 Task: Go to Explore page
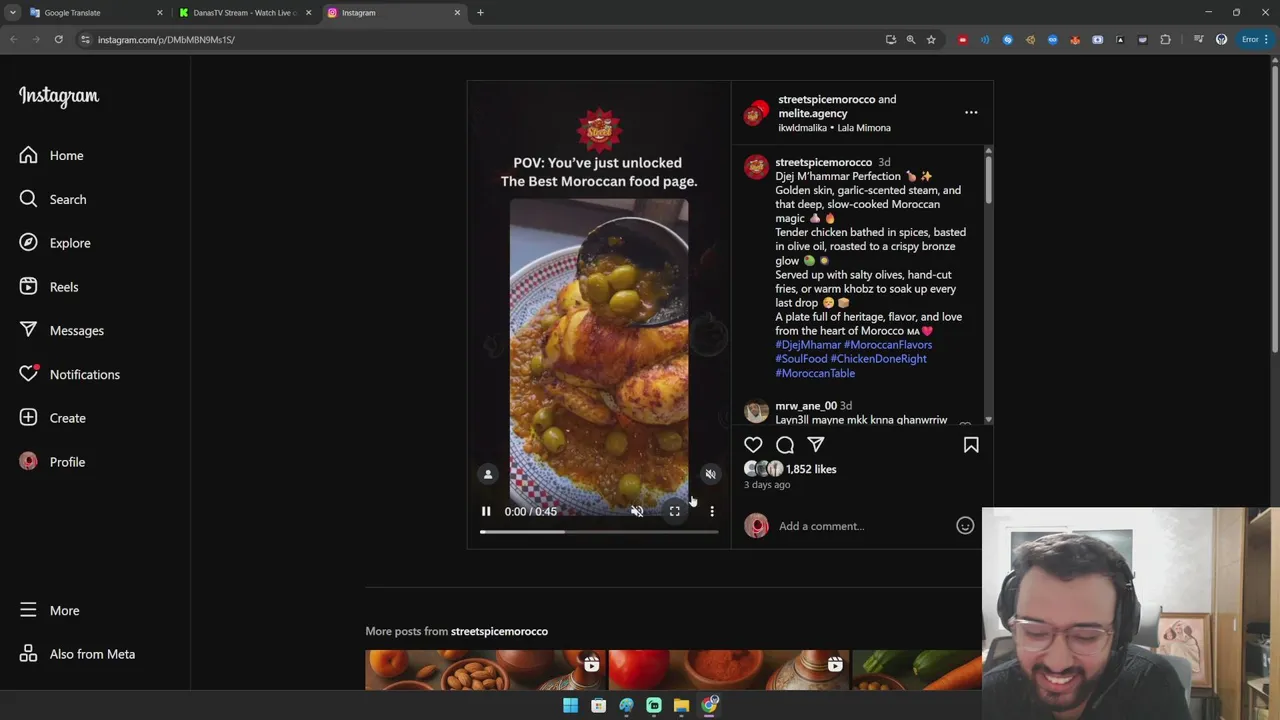(x=54, y=243)
